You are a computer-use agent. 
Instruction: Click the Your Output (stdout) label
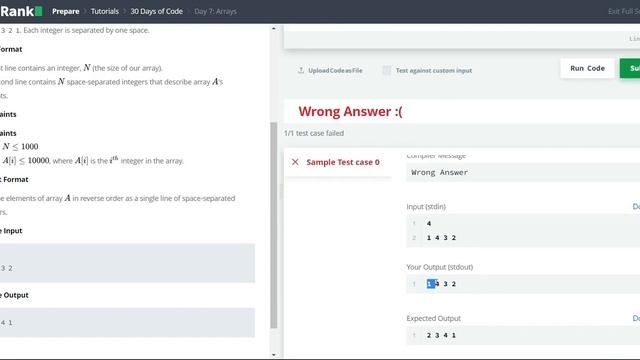[x=440, y=267]
